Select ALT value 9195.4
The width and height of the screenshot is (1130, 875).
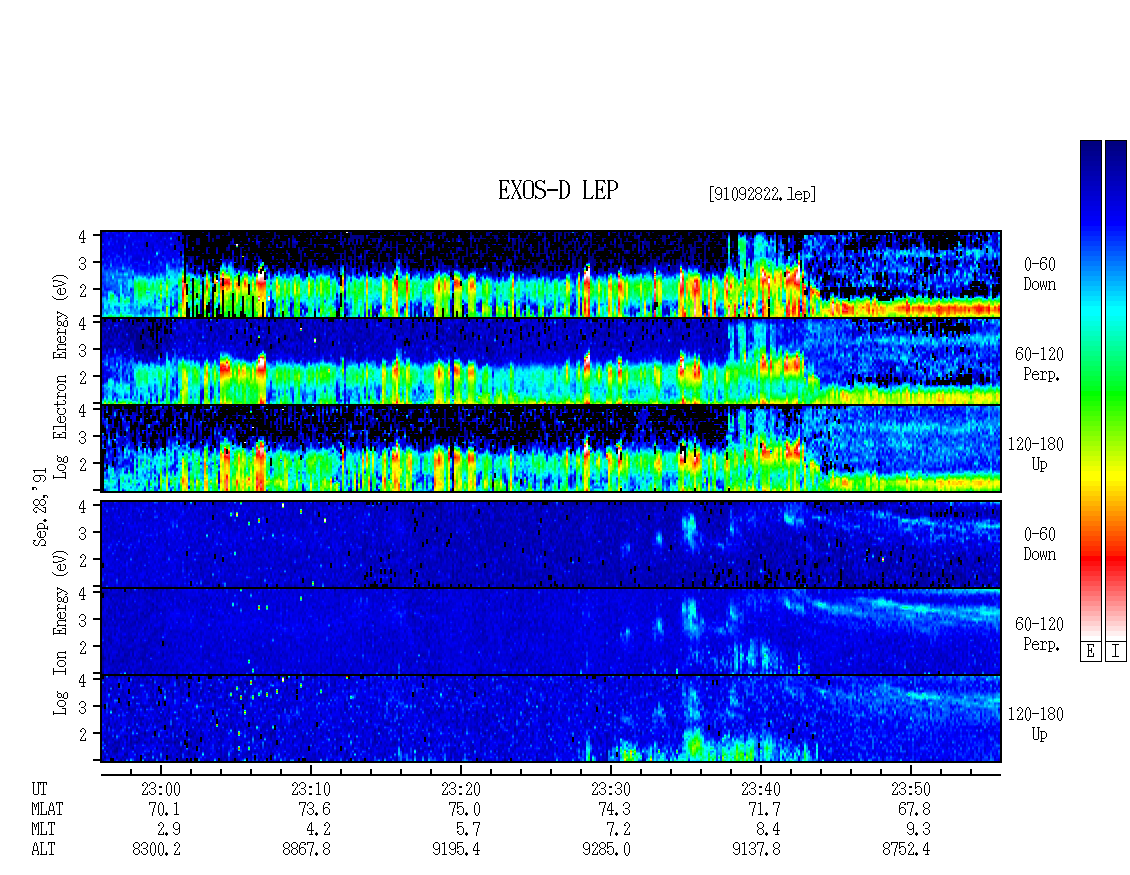click(456, 850)
